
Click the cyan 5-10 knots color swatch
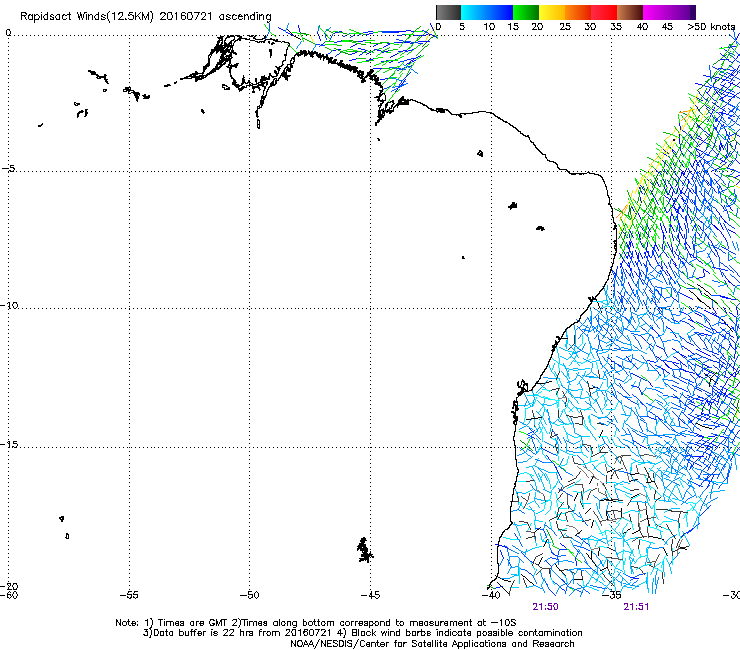(474, 12)
